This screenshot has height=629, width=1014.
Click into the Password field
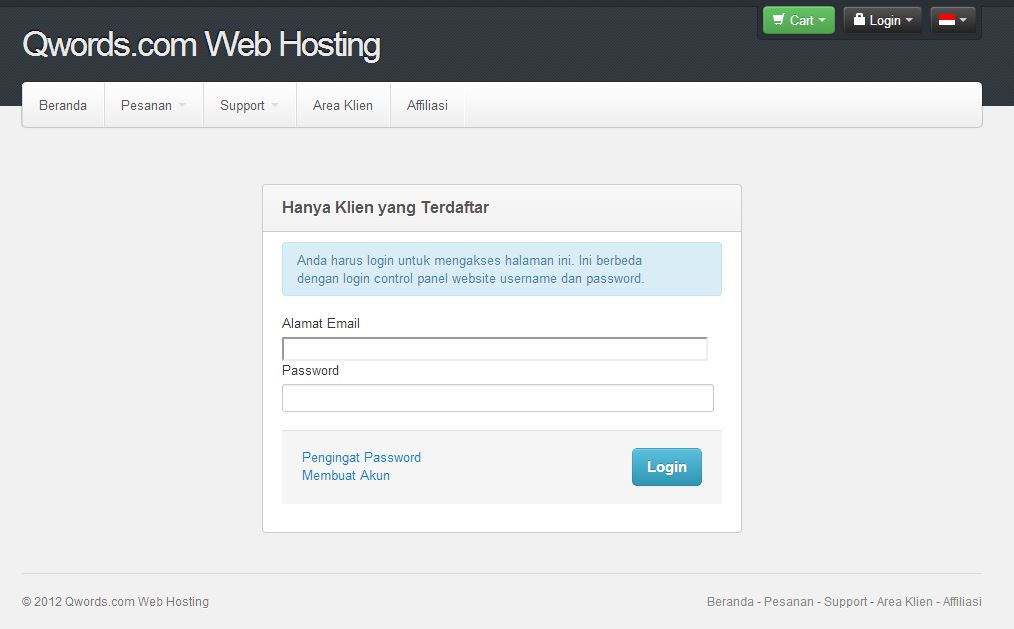point(497,398)
